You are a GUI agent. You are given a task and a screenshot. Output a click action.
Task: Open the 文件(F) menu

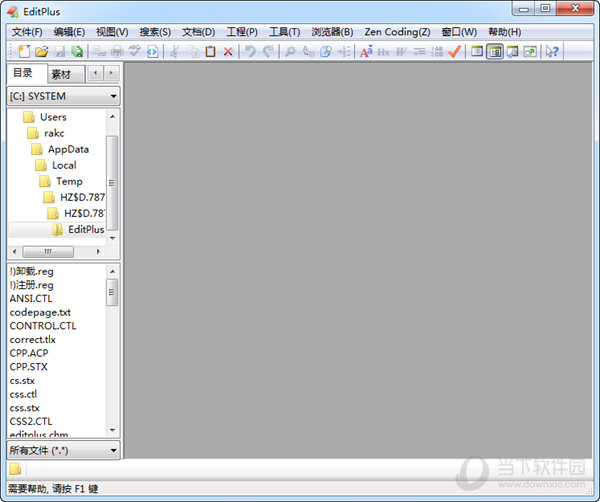[x=27, y=32]
